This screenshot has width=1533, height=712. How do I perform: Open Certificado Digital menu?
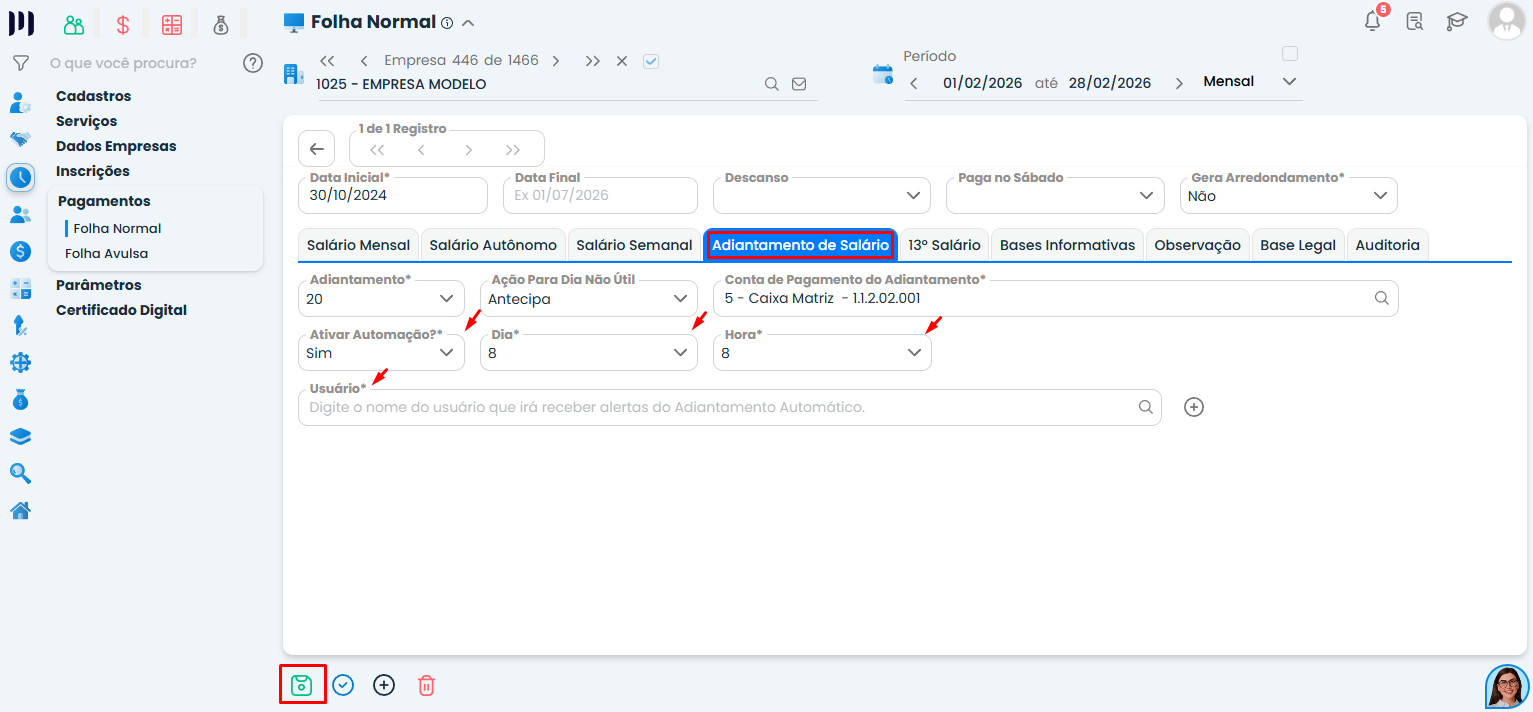tap(121, 310)
